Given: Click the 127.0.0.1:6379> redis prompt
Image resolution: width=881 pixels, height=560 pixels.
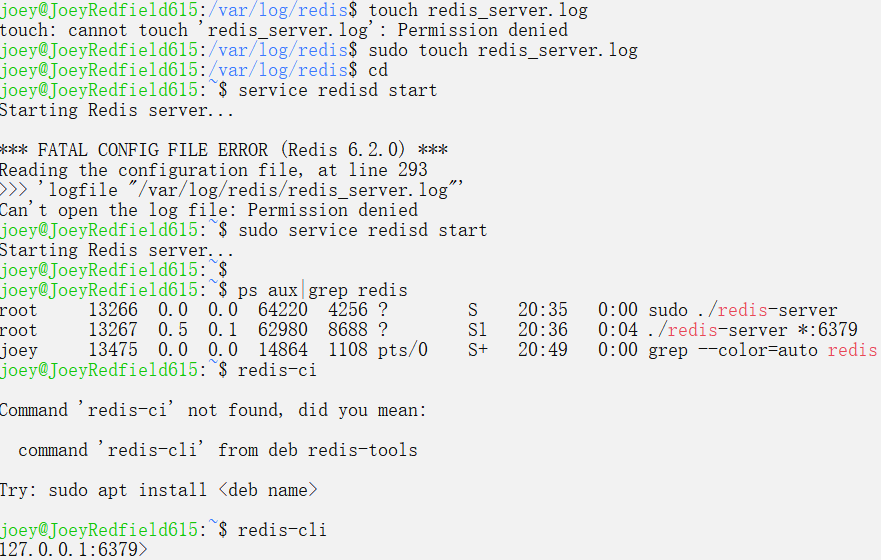Looking at the screenshot, I should (x=74, y=550).
